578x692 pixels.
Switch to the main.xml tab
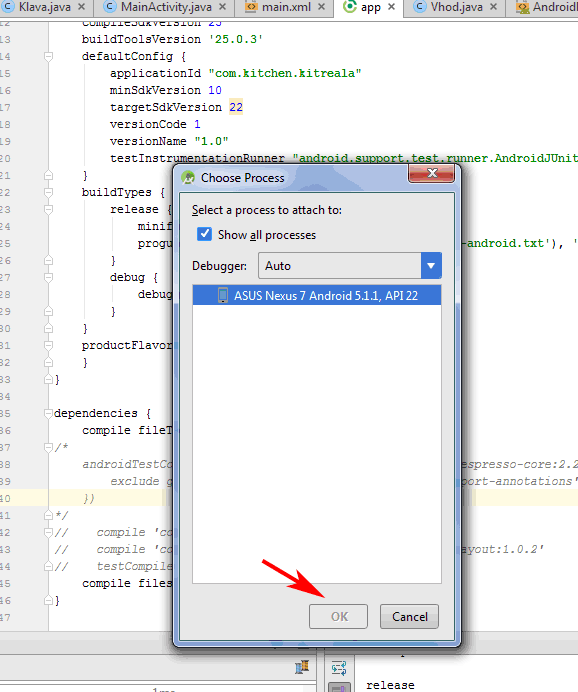click(286, 7)
